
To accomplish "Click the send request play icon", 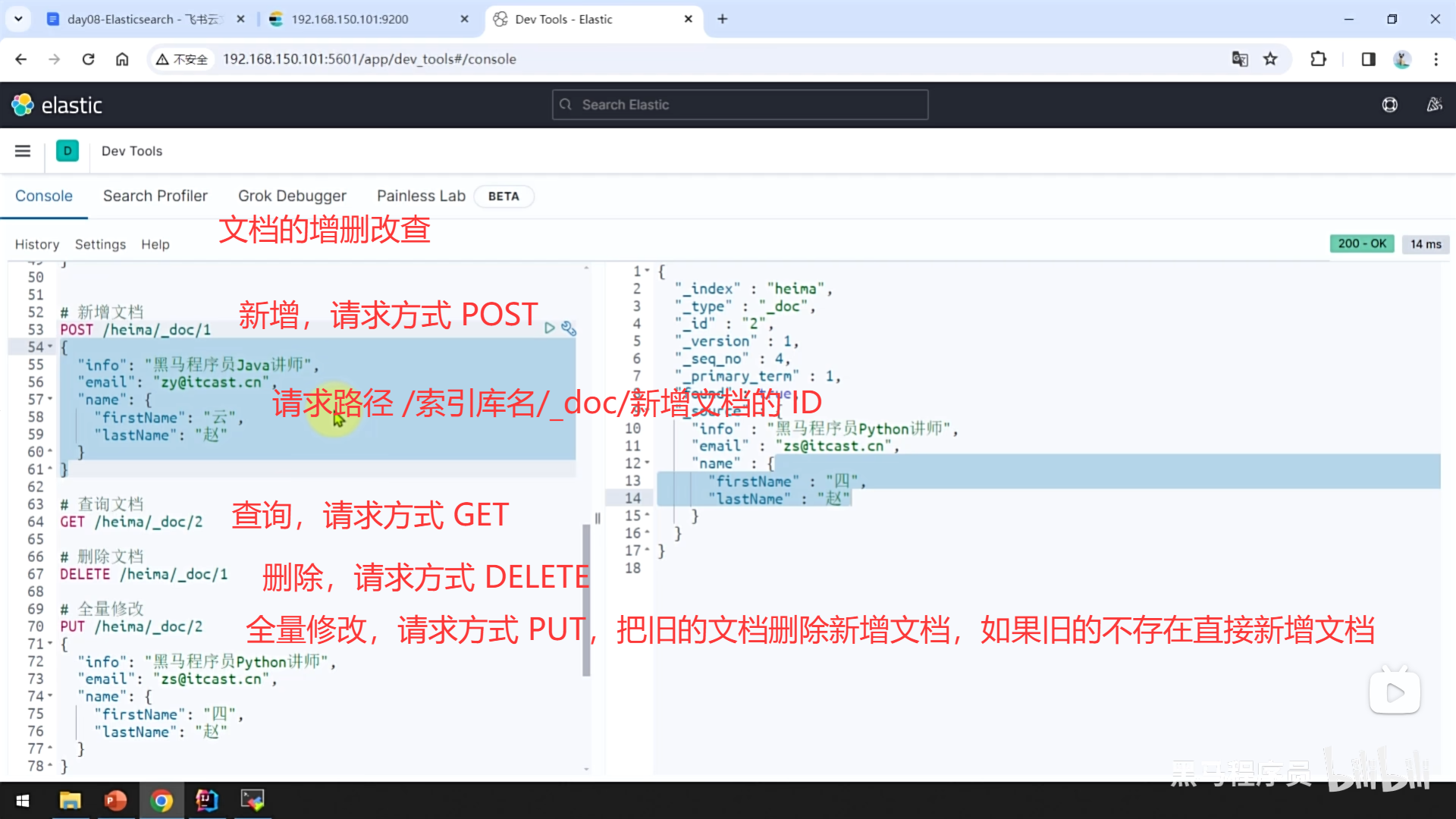I will click(549, 328).
